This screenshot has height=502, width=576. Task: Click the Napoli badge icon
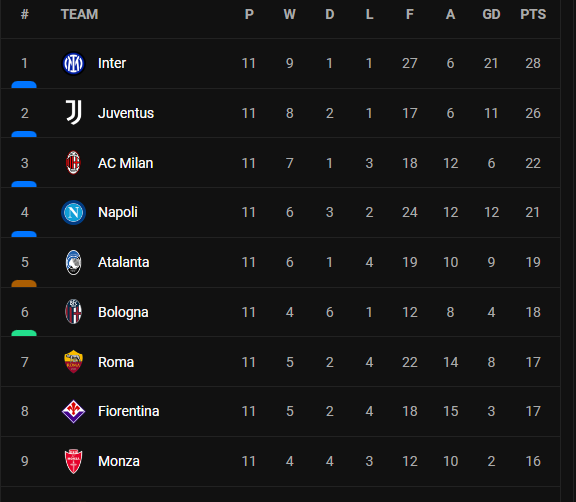[x=73, y=212]
